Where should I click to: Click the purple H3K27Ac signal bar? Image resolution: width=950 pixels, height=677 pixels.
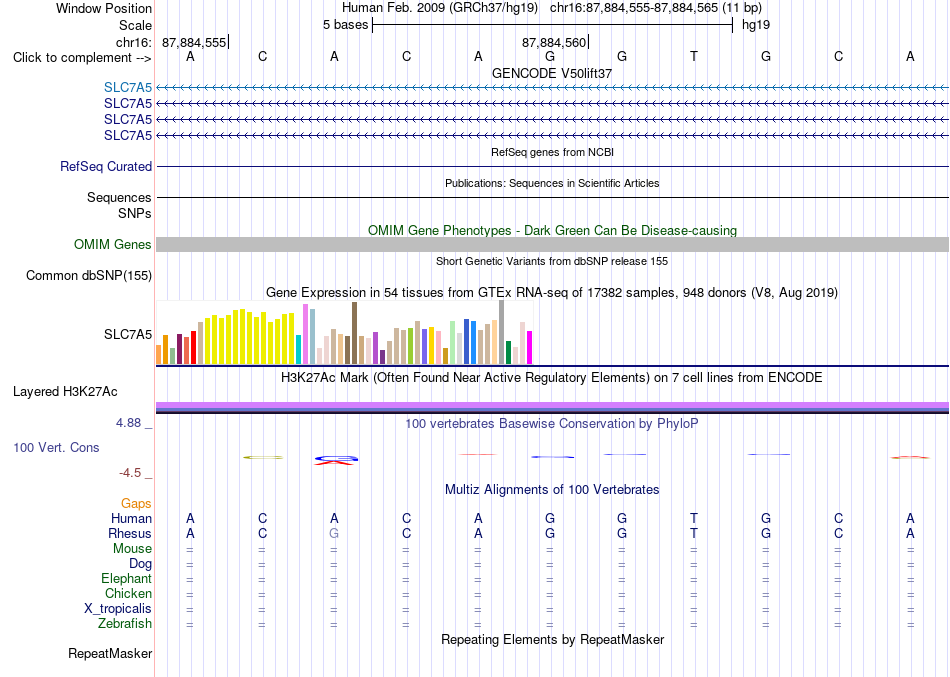[x=552, y=407]
